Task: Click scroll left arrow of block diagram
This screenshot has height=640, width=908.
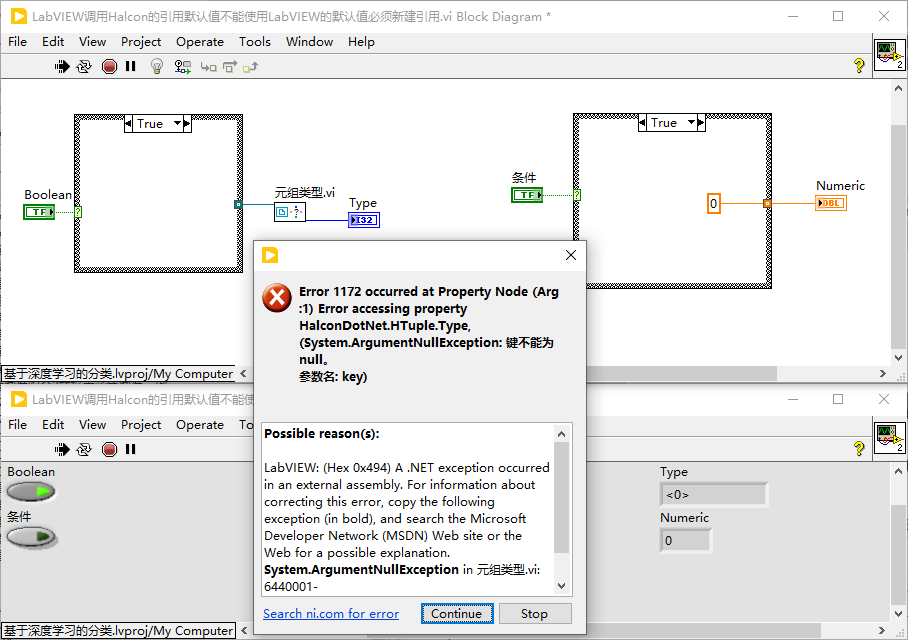Action: tap(243, 374)
